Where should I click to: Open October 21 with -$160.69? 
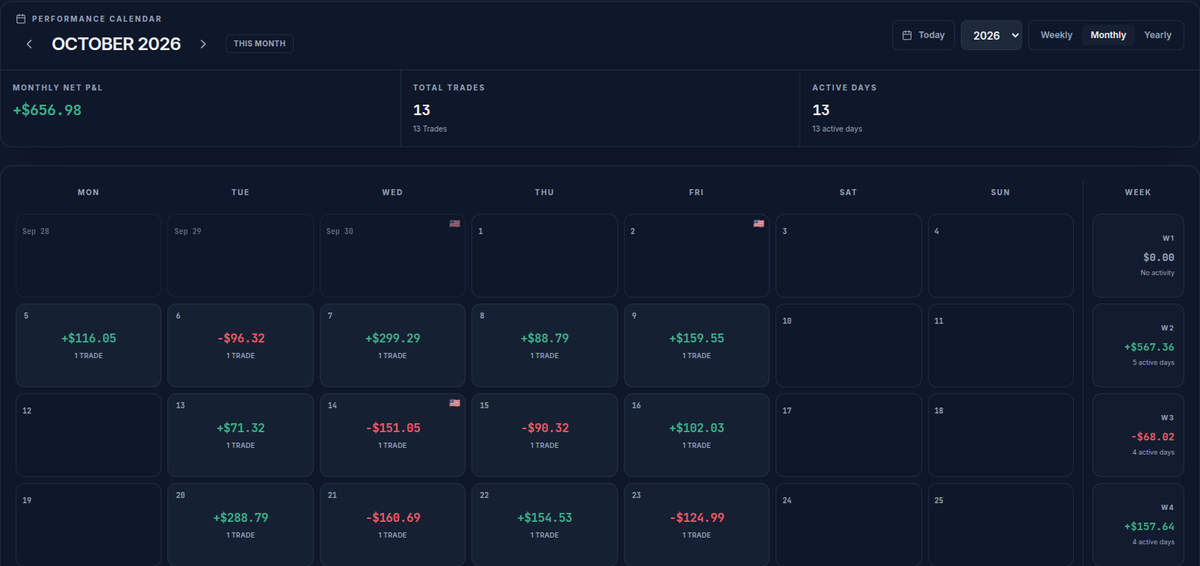[x=393, y=525]
